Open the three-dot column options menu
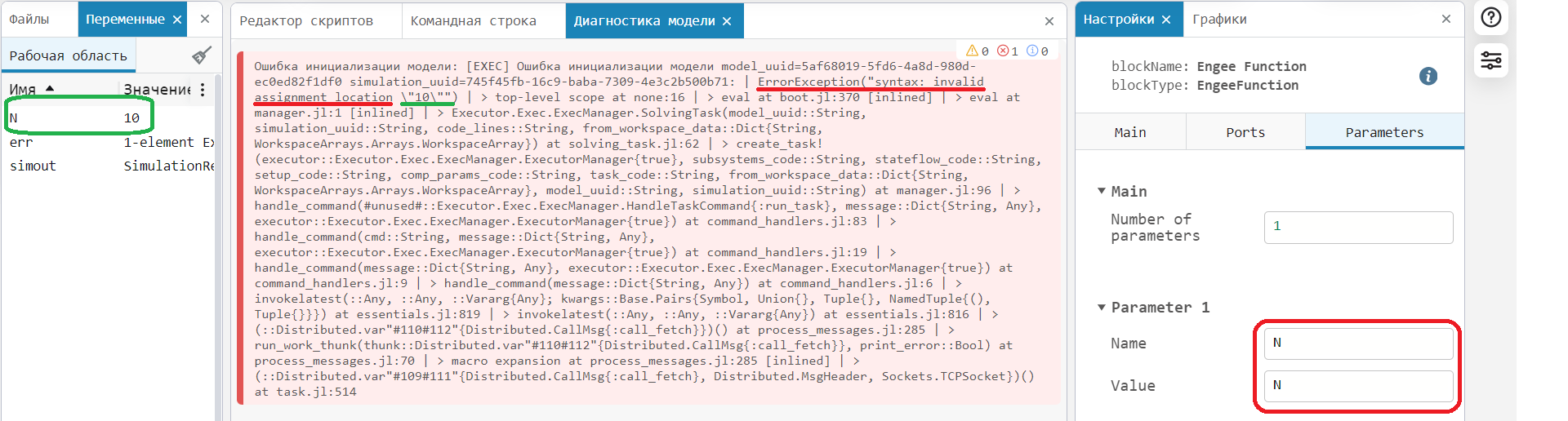The image size is (1568, 421). coord(203,89)
